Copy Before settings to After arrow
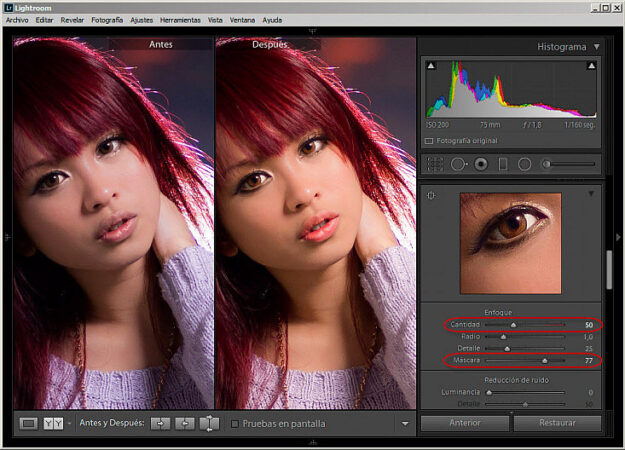This screenshot has height=450, width=625. (x=160, y=423)
